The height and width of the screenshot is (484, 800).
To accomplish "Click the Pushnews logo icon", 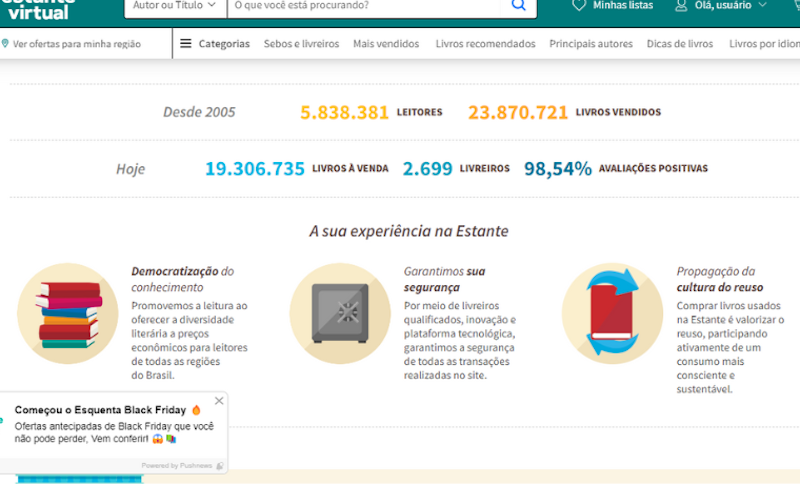I will click(x=220, y=466).
